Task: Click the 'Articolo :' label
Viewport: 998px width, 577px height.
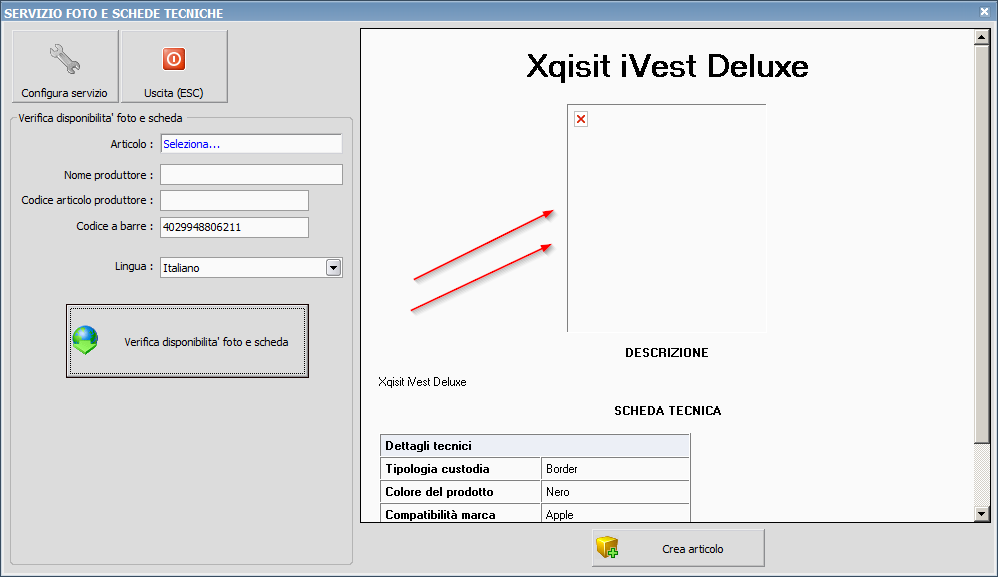Action: click(132, 144)
